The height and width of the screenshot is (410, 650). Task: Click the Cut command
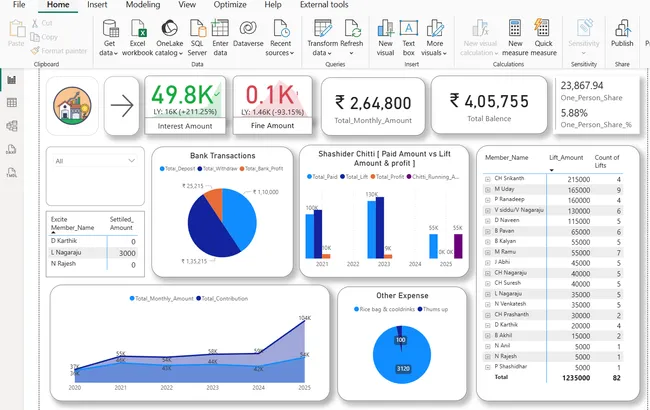pos(41,23)
